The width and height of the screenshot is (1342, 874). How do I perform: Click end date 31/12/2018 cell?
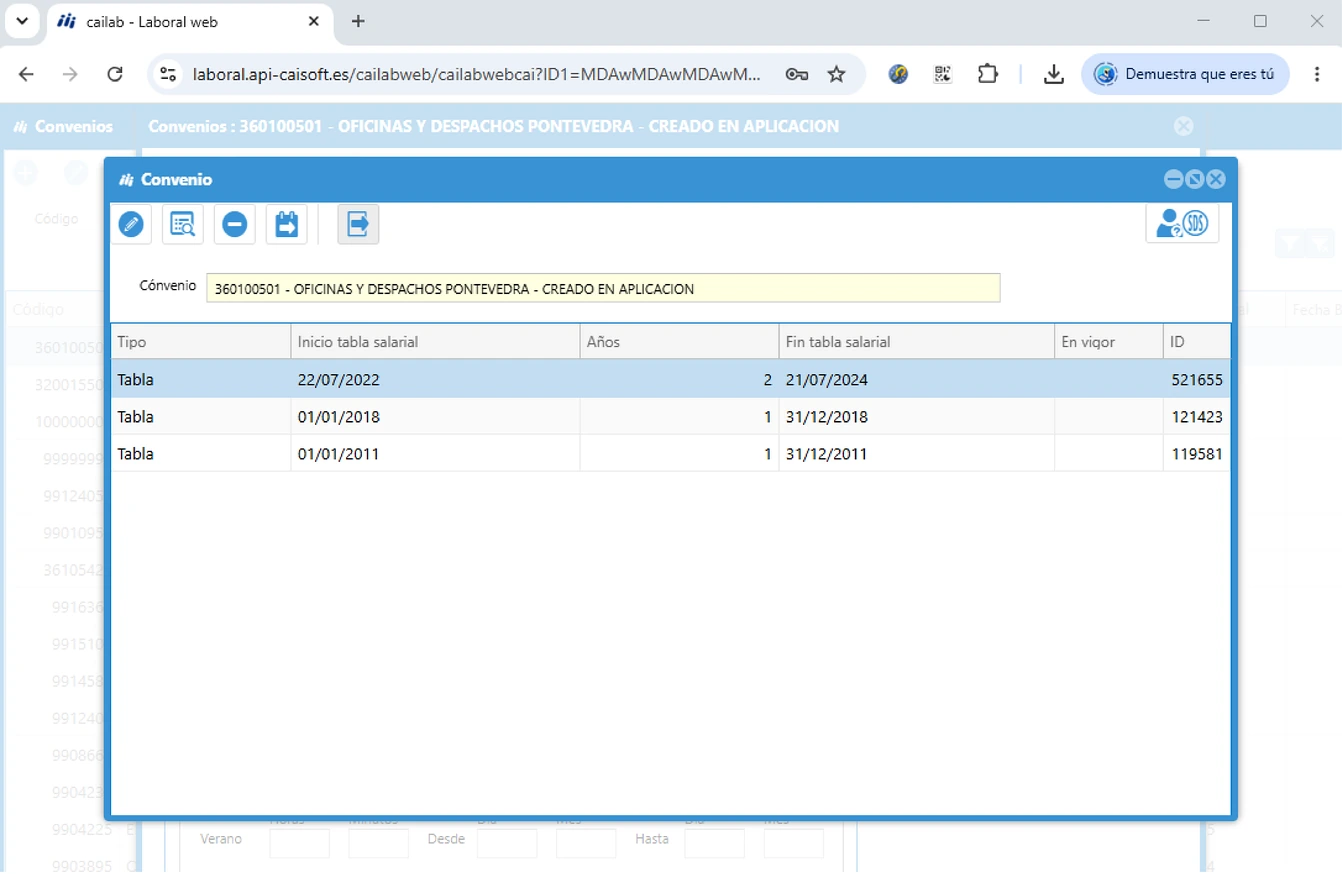coord(917,417)
